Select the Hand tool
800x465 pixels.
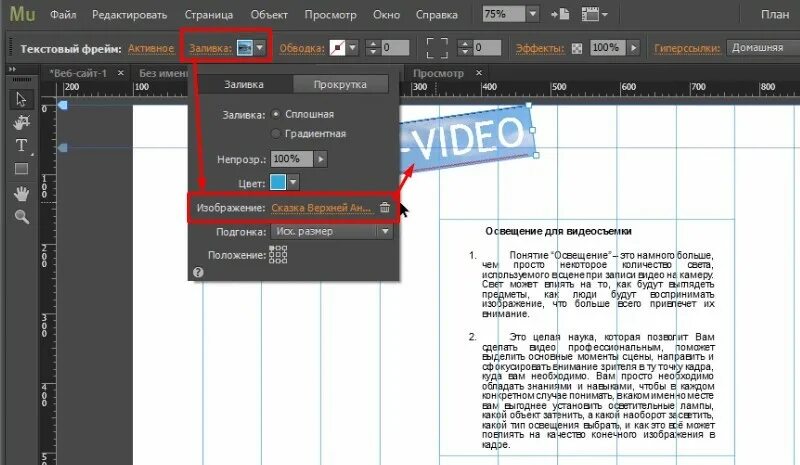tap(21, 193)
